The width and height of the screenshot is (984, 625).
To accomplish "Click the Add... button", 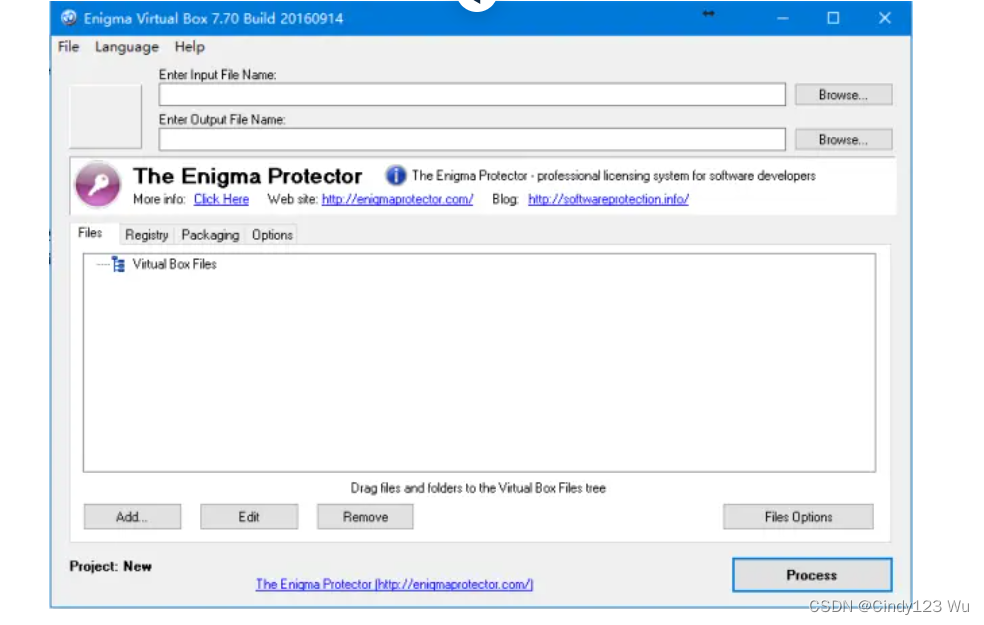I will [x=132, y=516].
